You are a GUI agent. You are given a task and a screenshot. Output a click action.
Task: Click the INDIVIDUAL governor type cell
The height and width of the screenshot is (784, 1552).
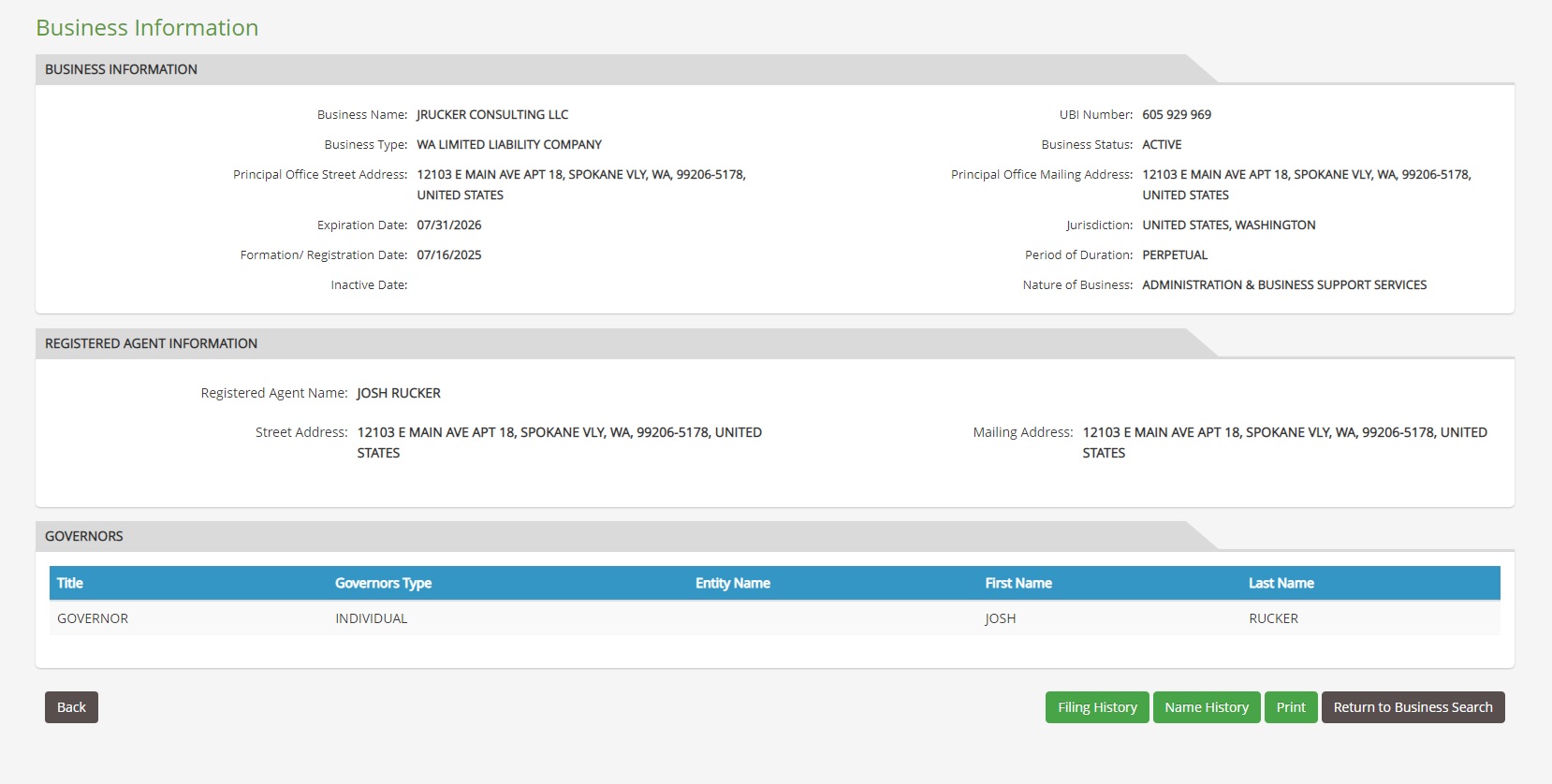(x=372, y=618)
